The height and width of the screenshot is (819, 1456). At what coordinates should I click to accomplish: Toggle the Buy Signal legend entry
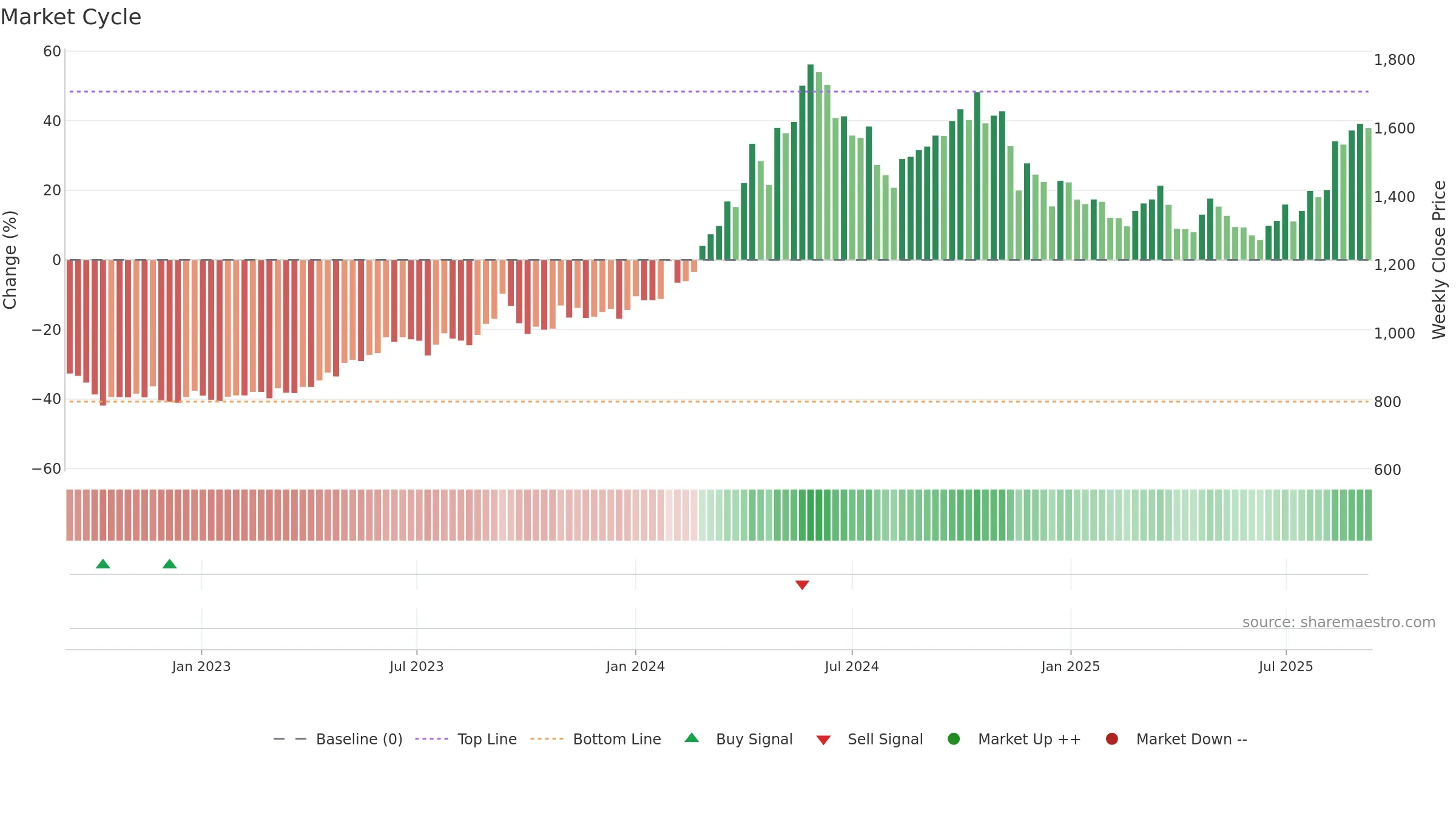pyautogui.click(x=738, y=739)
